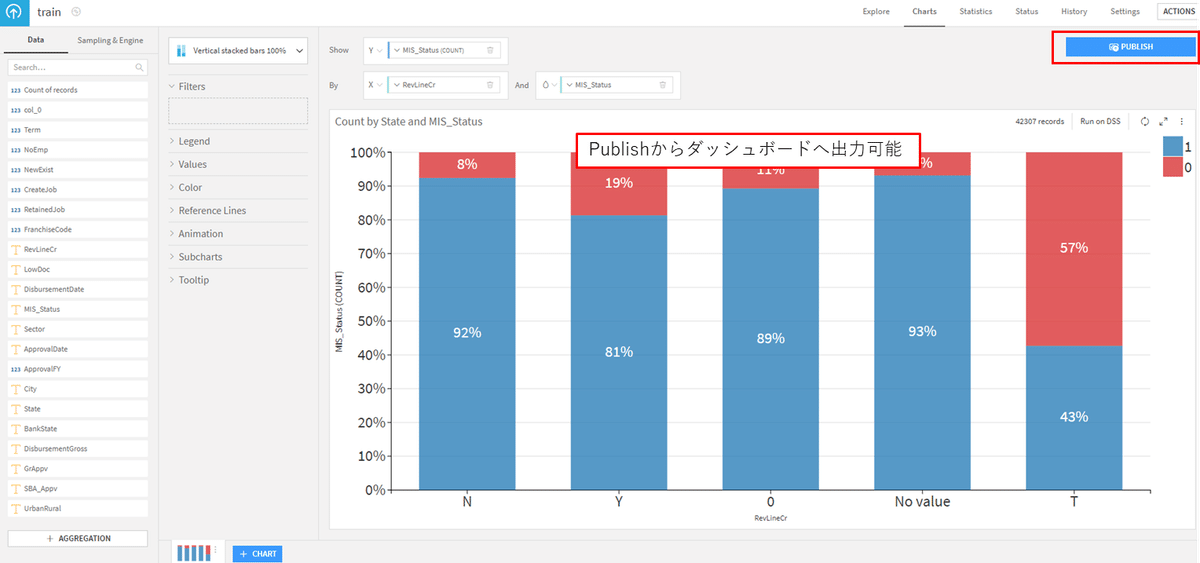
Task: Click the stacked bars chart type icon
Action: pyautogui.click(x=182, y=50)
